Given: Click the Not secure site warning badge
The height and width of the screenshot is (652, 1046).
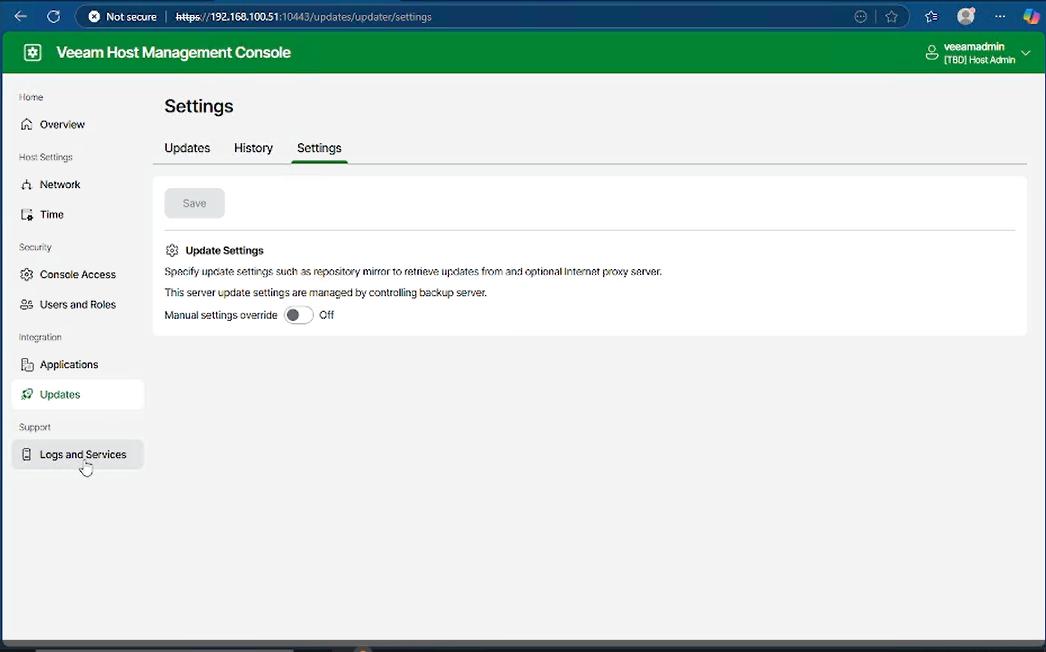Looking at the screenshot, I should pyautogui.click(x=123, y=17).
